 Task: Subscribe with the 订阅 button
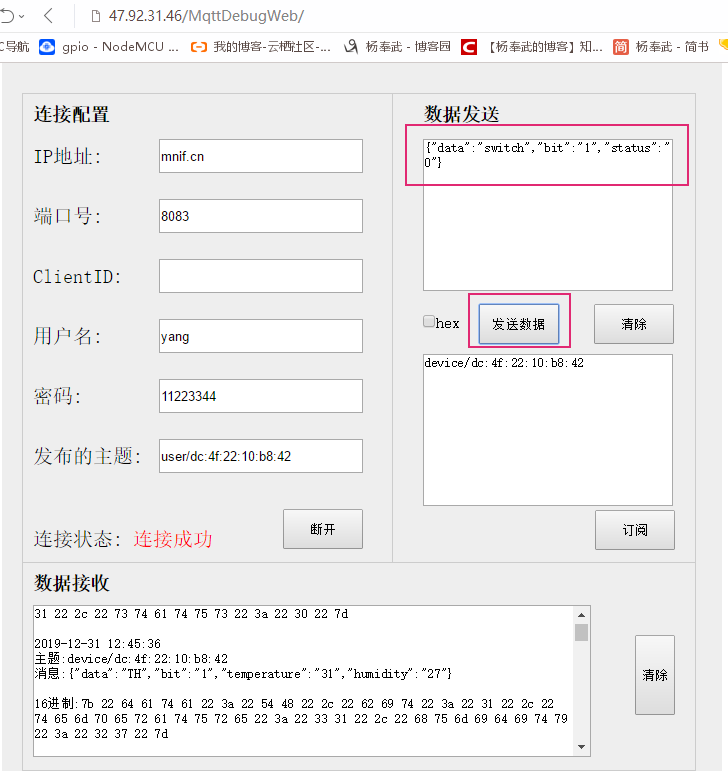635,530
